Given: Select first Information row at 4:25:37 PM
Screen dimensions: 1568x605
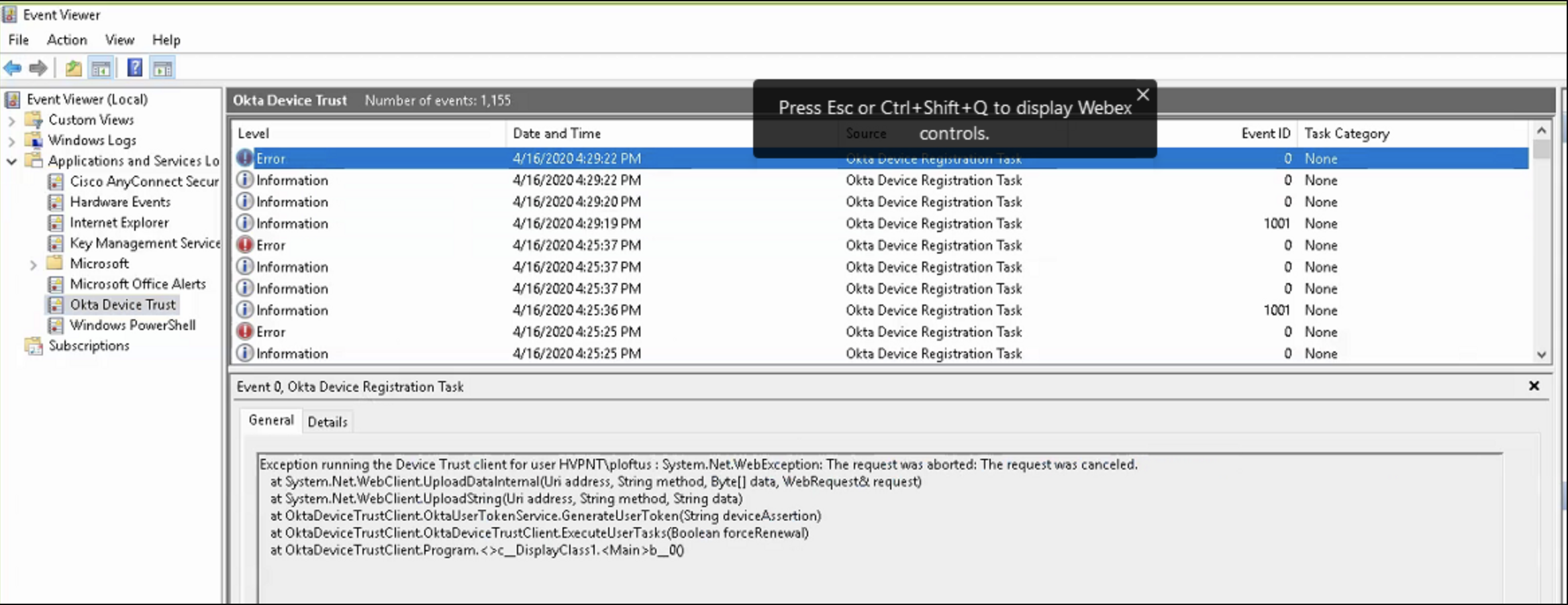Looking at the screenshot, I should point(881,266).
